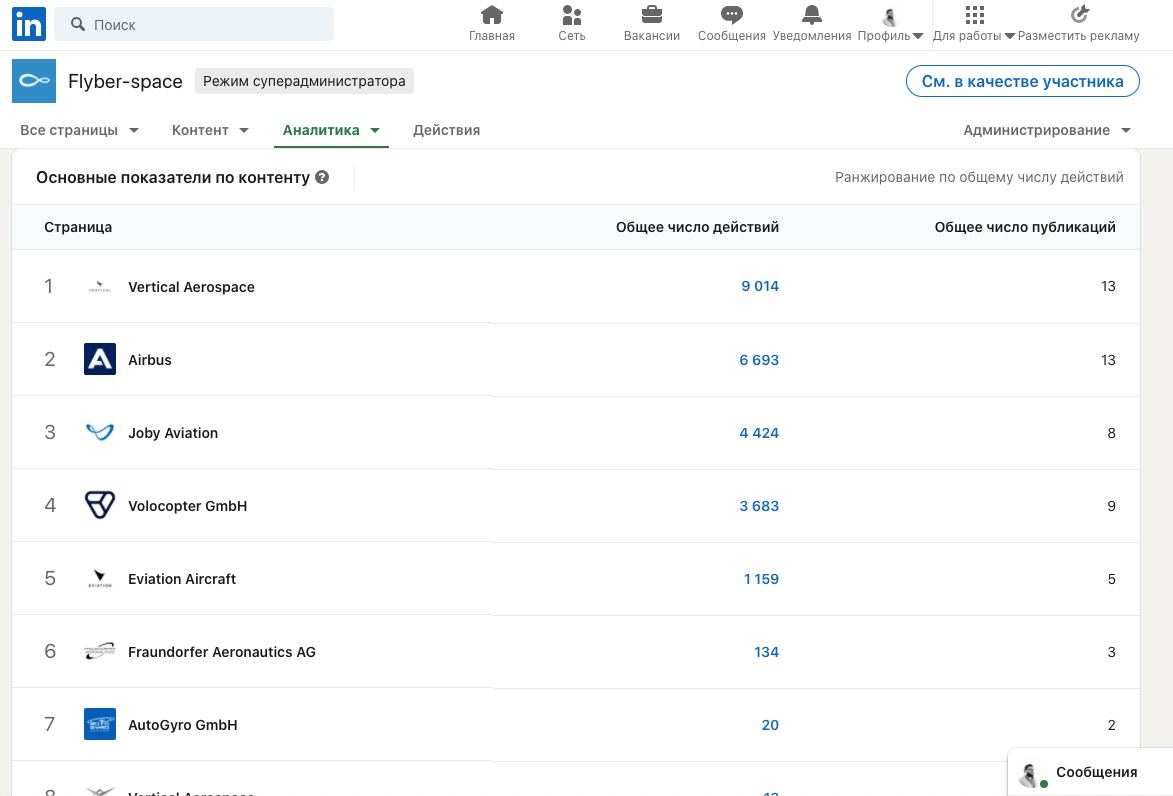Open the Jobs (Вакансии) briefcase icon
The width and height of the screenshot is (1173, 796).
652,15
